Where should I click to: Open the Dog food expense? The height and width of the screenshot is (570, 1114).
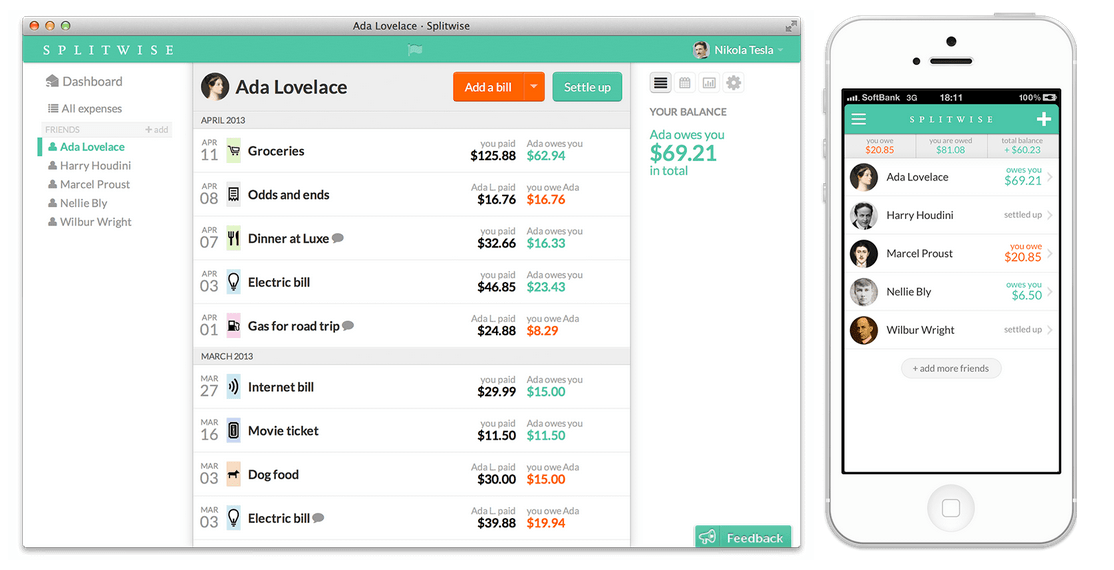[x=411, y=475]
